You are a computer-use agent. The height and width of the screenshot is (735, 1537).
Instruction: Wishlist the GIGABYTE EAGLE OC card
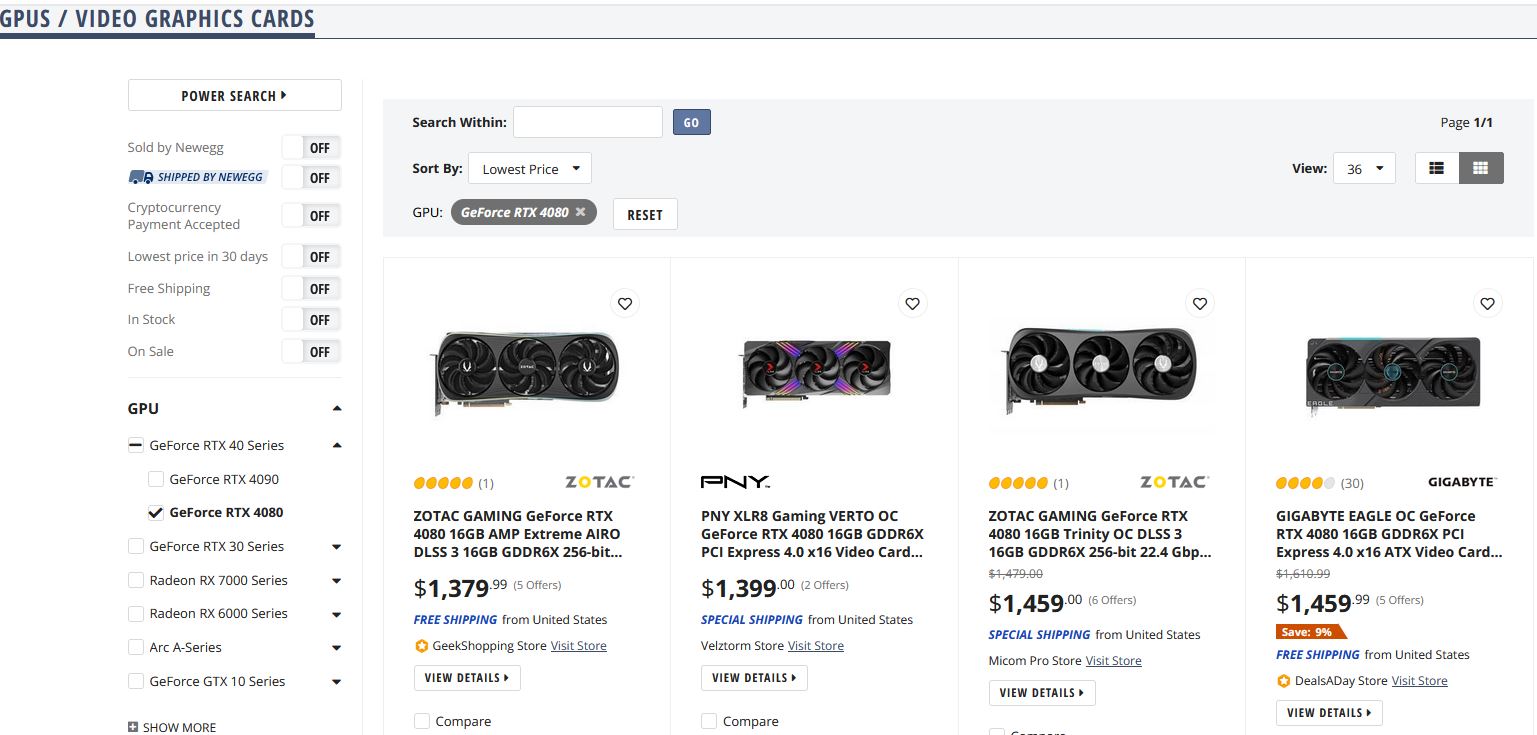point(1487,303)
